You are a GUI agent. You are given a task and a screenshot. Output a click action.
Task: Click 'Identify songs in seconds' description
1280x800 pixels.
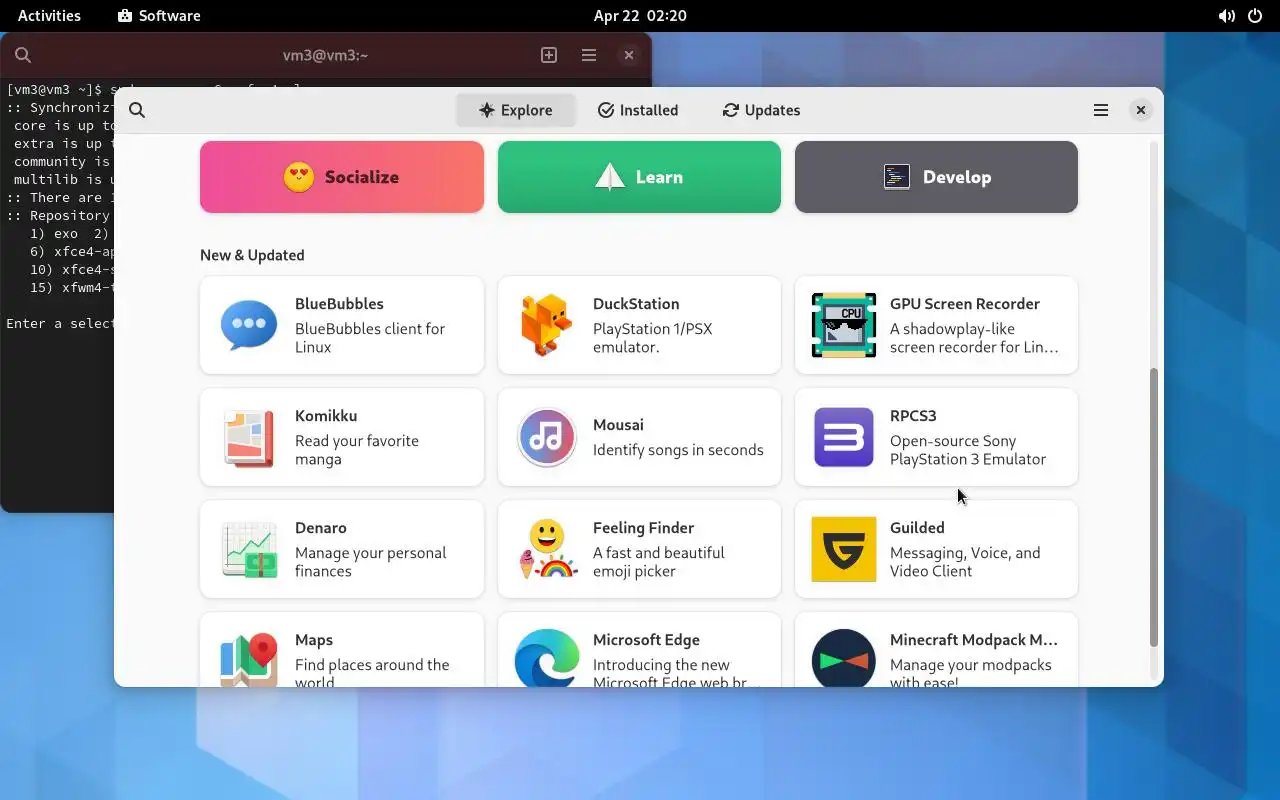pos(678,450)
